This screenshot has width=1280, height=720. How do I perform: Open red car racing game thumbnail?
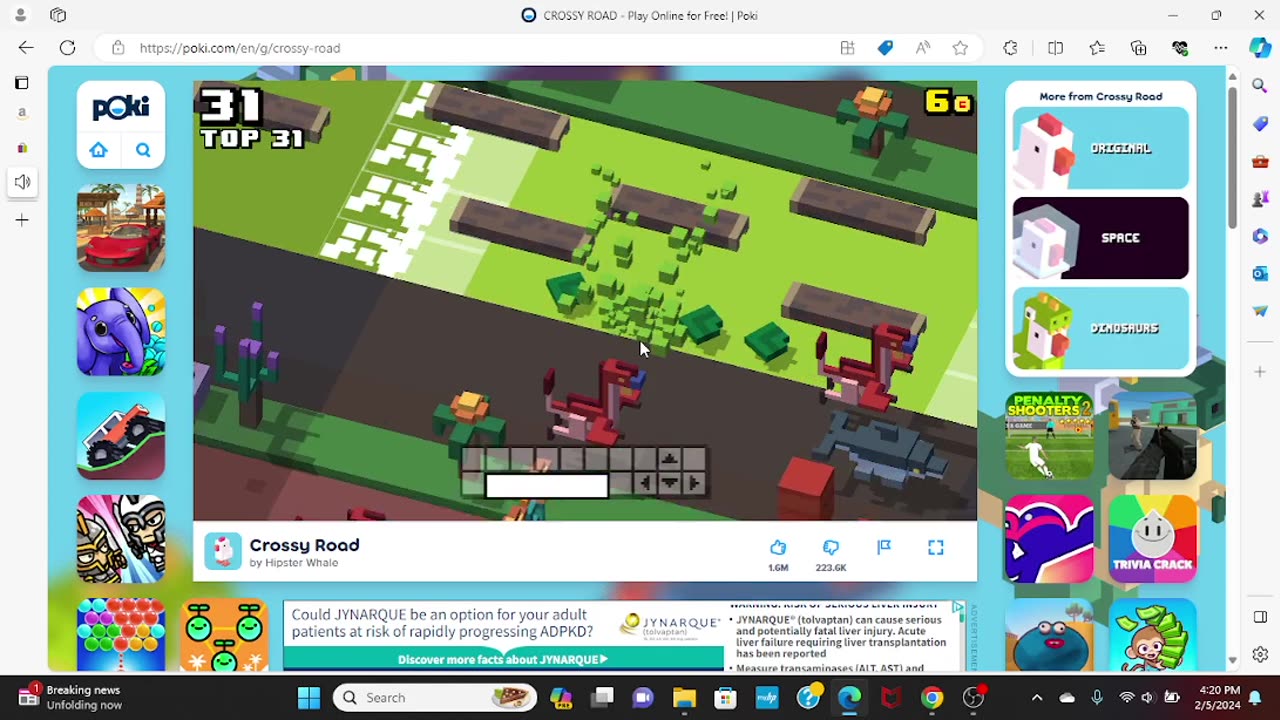pyautogui.click(x=121, y=228)
